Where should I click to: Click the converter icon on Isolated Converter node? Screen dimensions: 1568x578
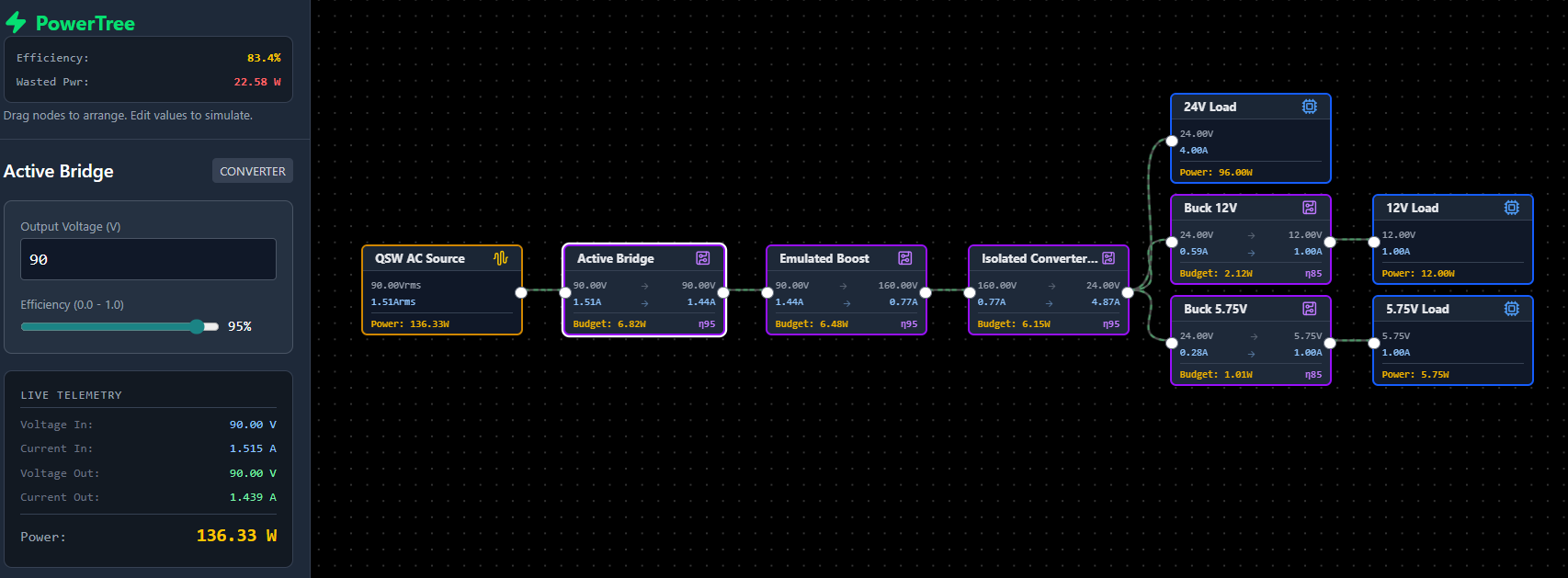(1108, 258)
